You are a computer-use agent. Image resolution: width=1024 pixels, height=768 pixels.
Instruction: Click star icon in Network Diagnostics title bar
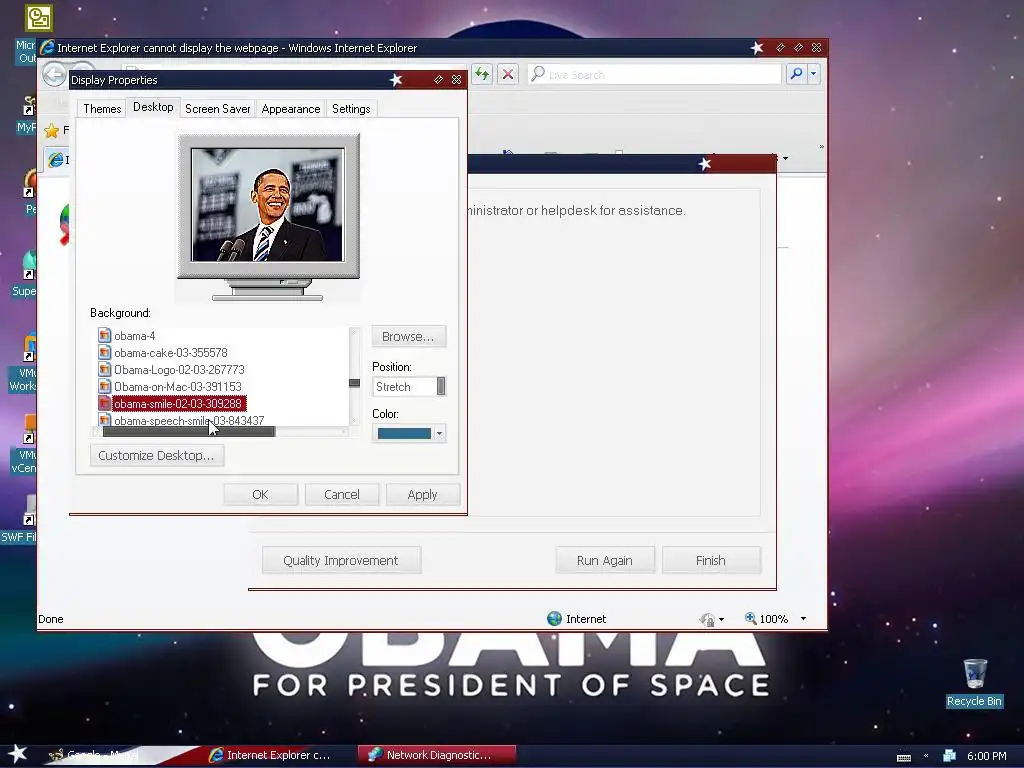705,164
